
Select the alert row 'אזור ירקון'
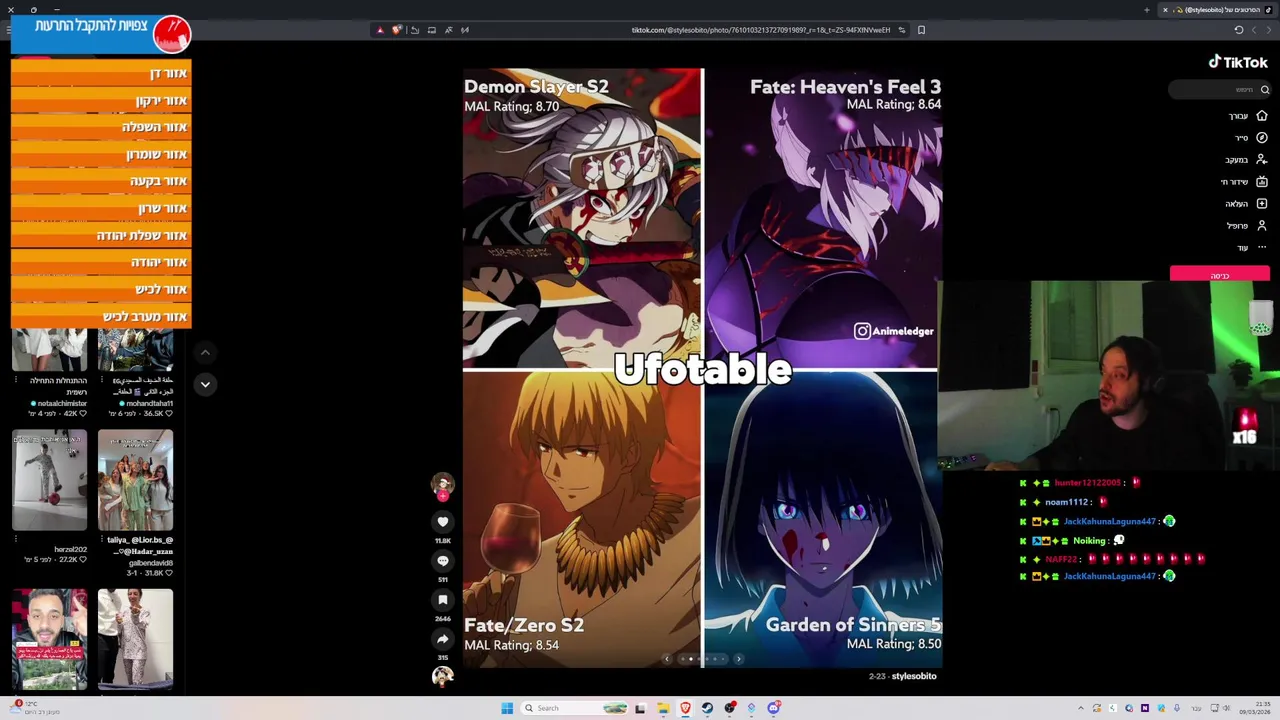click(x=101, y=100)
